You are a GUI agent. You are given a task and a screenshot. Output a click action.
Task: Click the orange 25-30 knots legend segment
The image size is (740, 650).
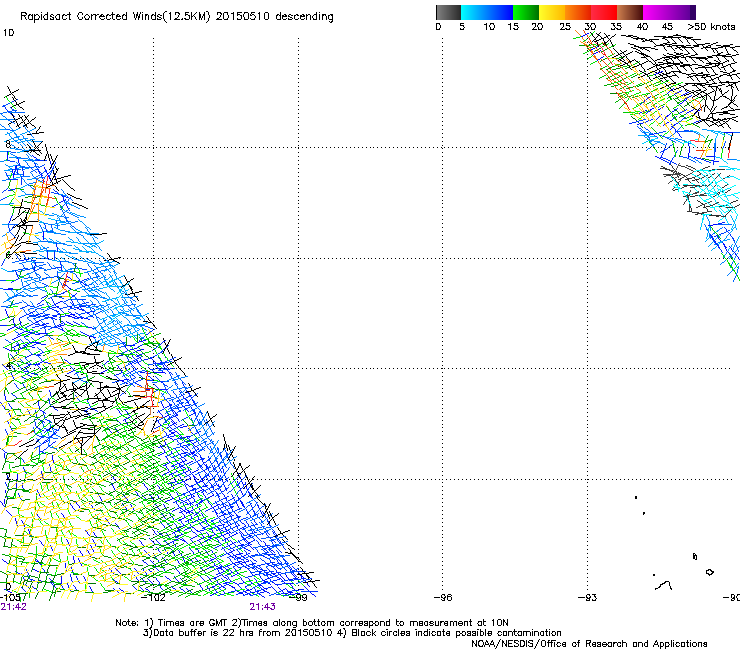[x=578, y=12]
